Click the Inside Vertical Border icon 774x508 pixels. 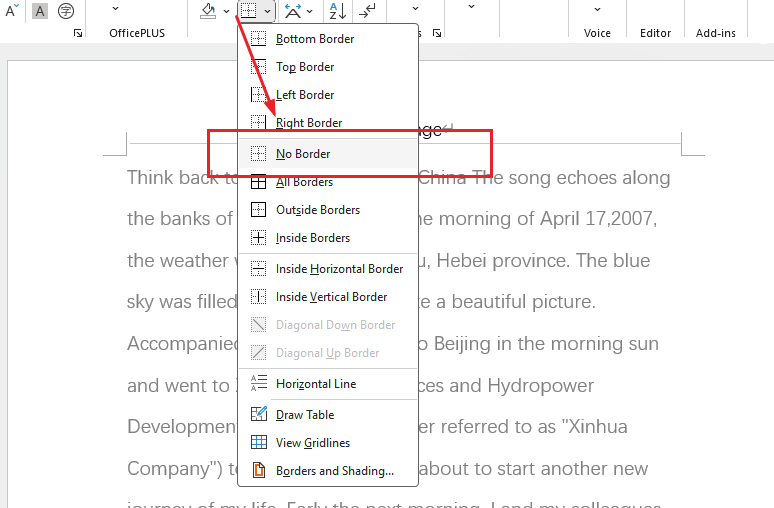pyautogui.click(x=259, y=297)
